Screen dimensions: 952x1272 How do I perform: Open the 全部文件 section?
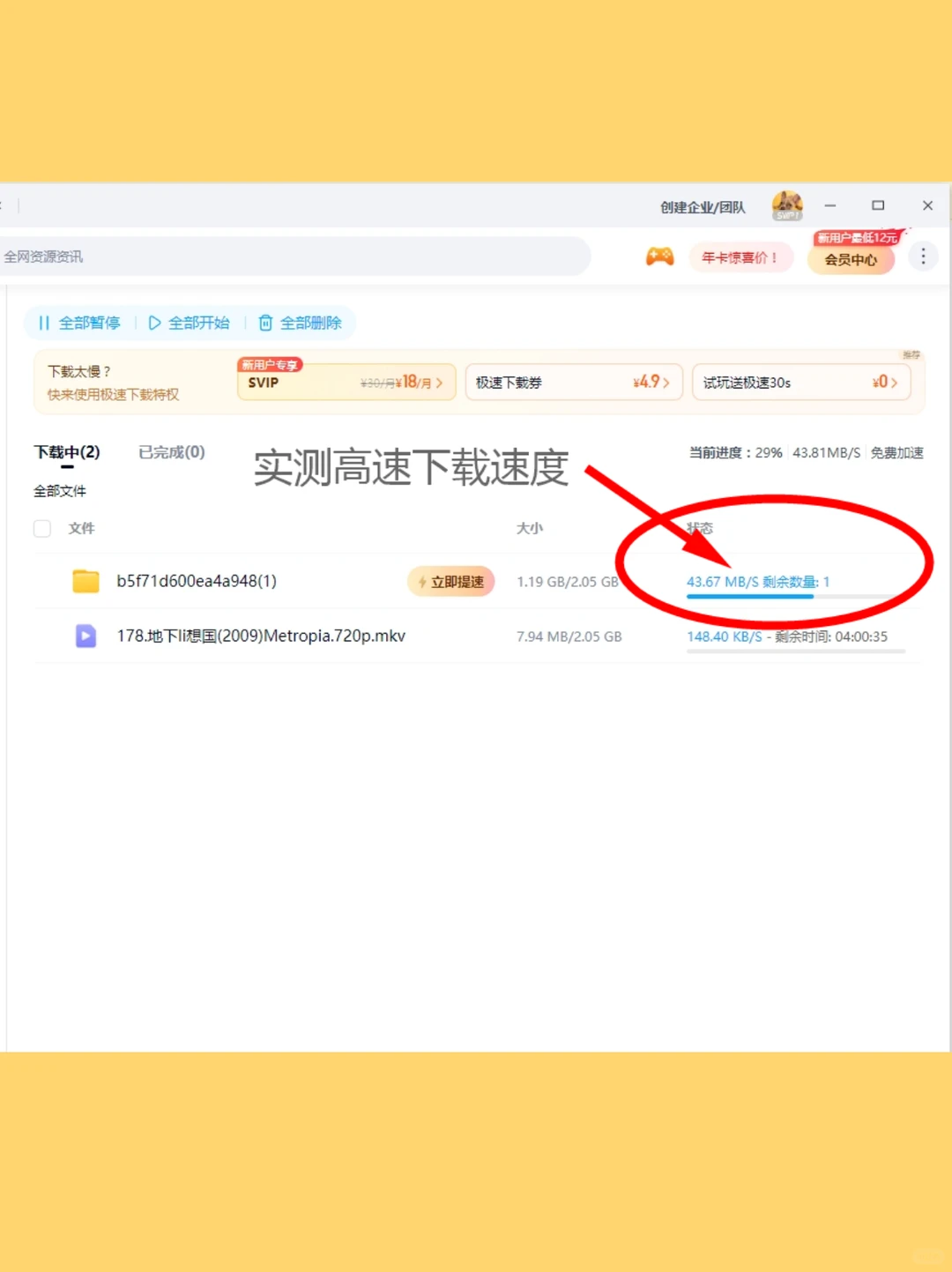point(58,491)
